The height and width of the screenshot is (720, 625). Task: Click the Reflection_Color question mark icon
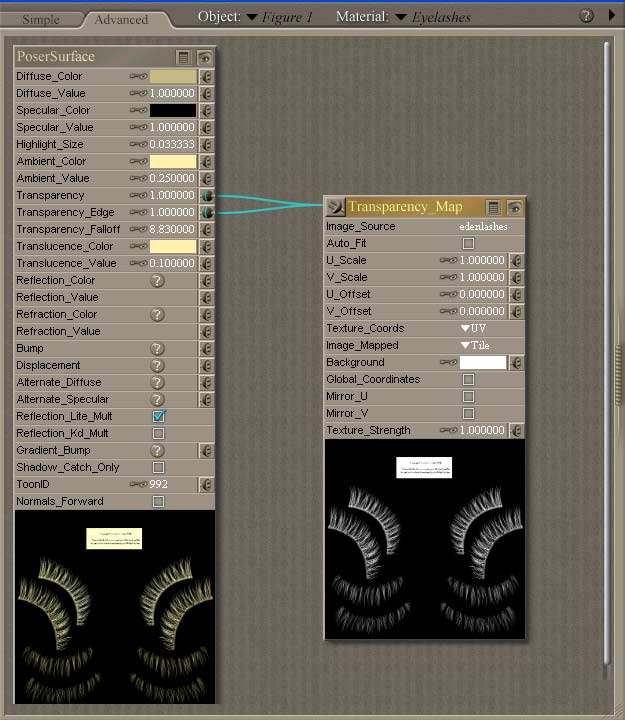click(x=158, y=281)
